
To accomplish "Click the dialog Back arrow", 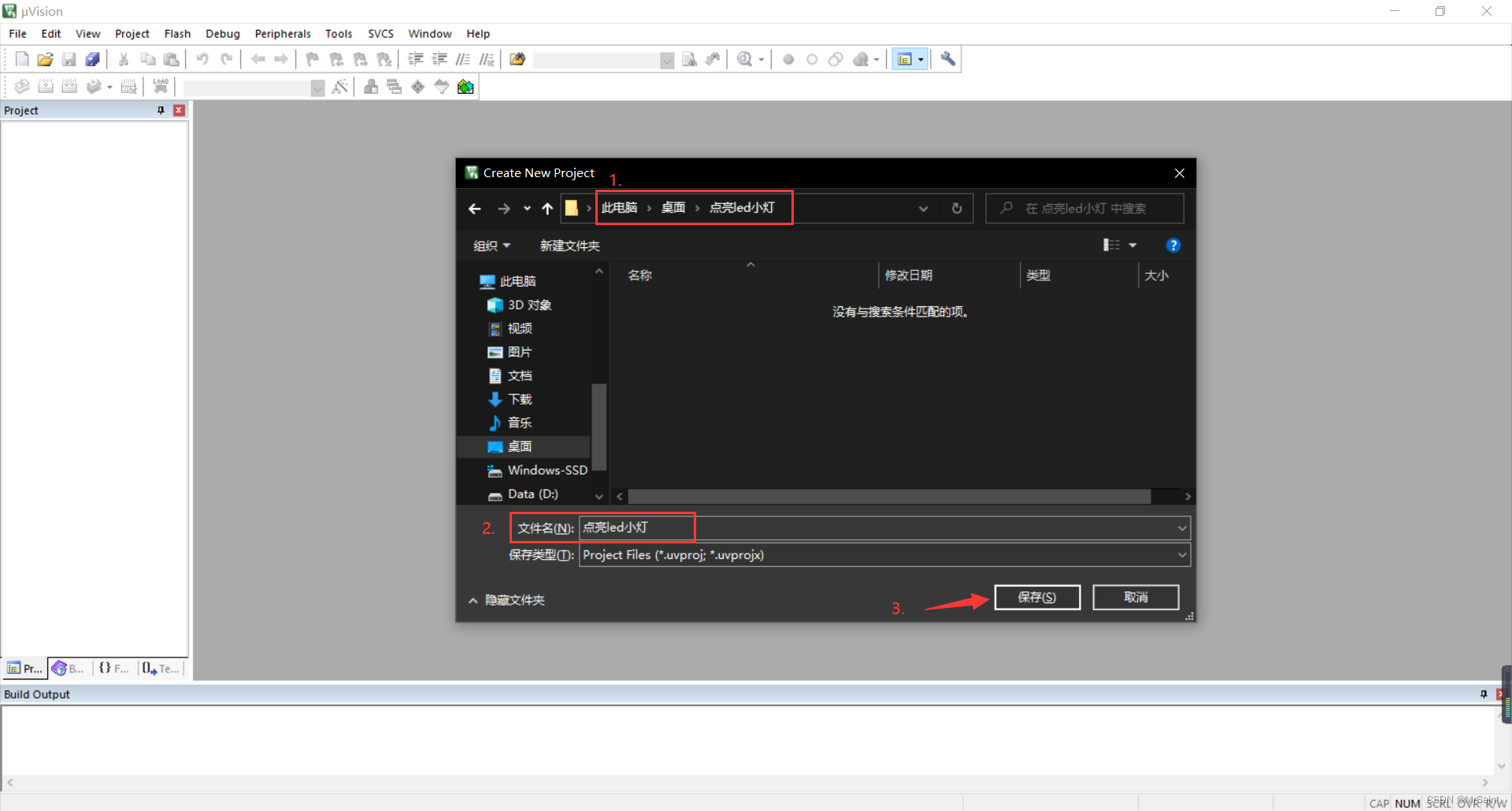I will point(474,209).
